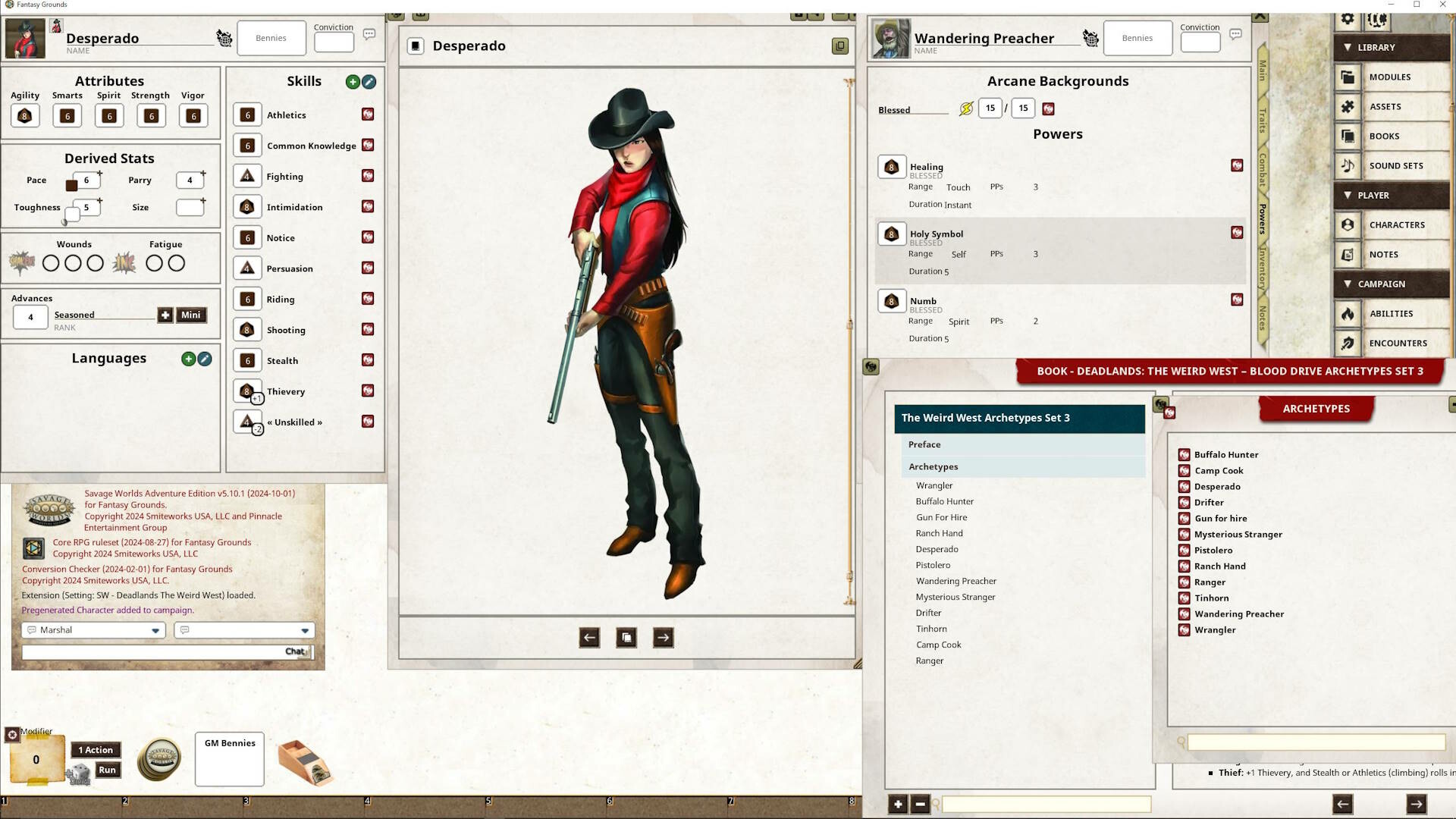Toggle the token square beside Desperado portrait title
1456x819 pixels.
tap(415, 45)
